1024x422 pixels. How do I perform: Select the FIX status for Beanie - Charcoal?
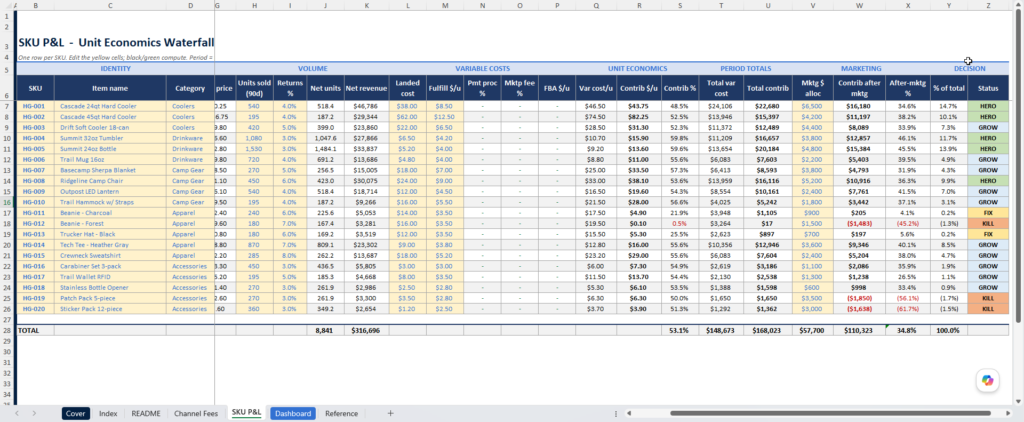(989, 213)
